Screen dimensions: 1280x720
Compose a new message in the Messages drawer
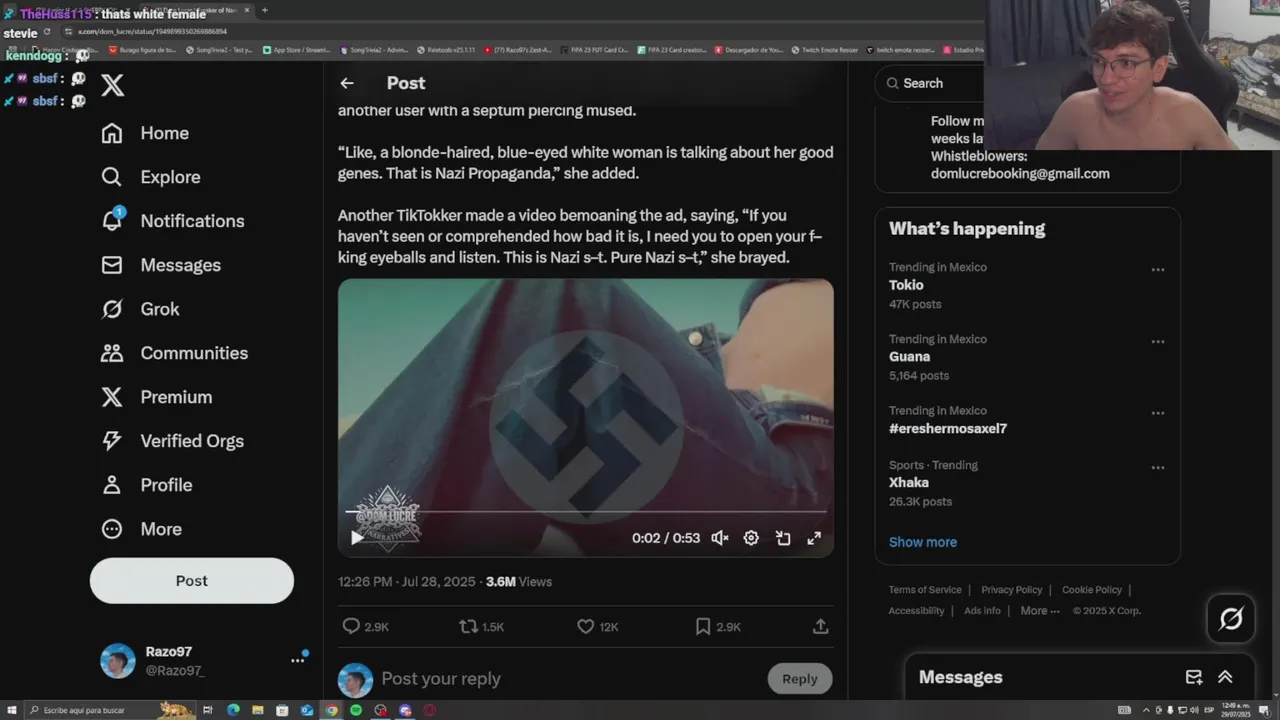click(x=1194, y=677)
